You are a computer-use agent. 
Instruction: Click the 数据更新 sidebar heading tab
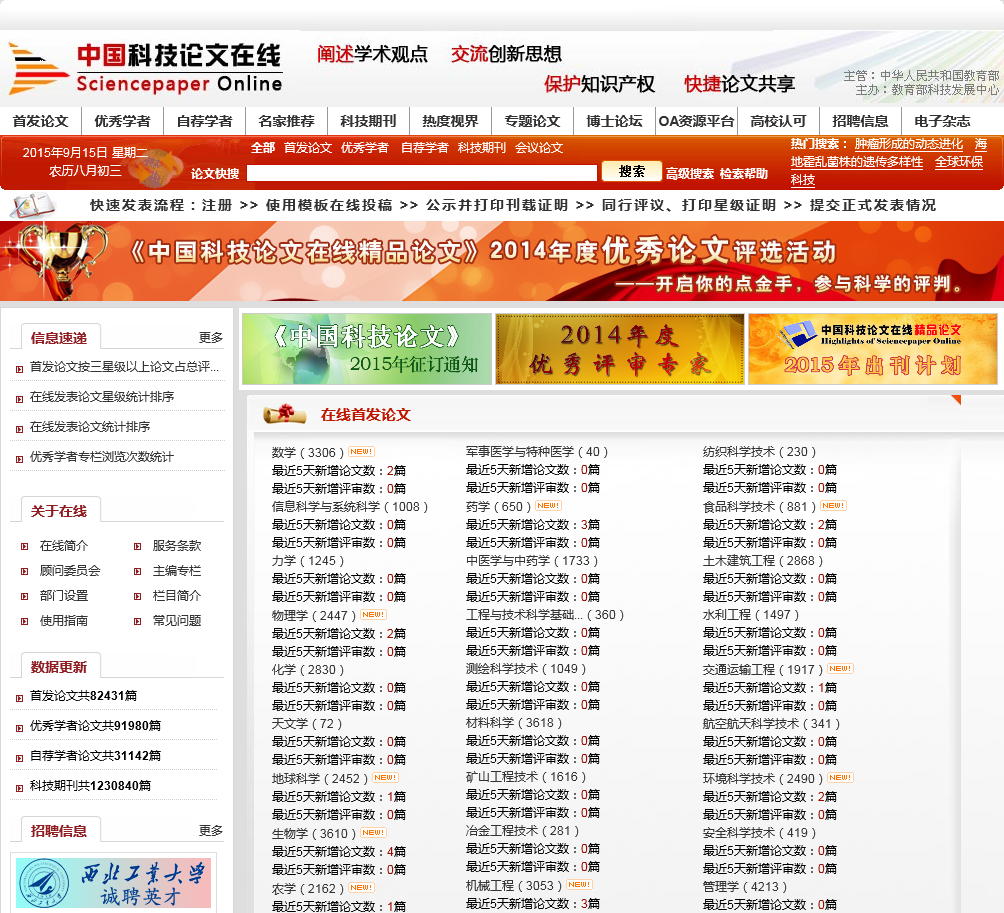60,666
